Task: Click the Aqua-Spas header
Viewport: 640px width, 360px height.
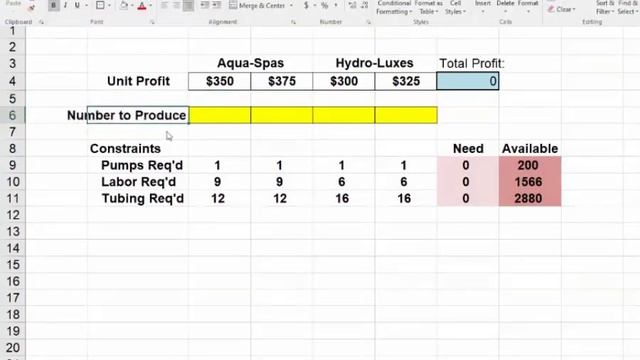Action: pyautogui.click(x=250, y=63)
